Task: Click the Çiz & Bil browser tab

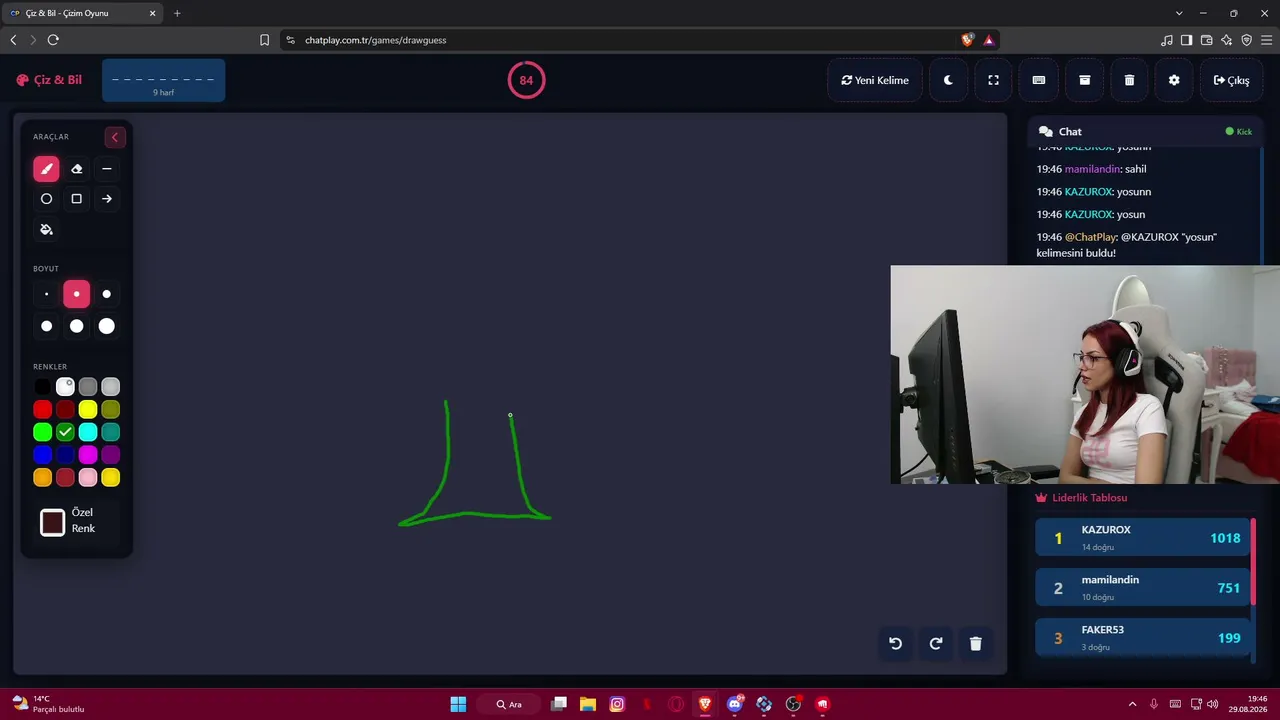Action: point(82,13)
